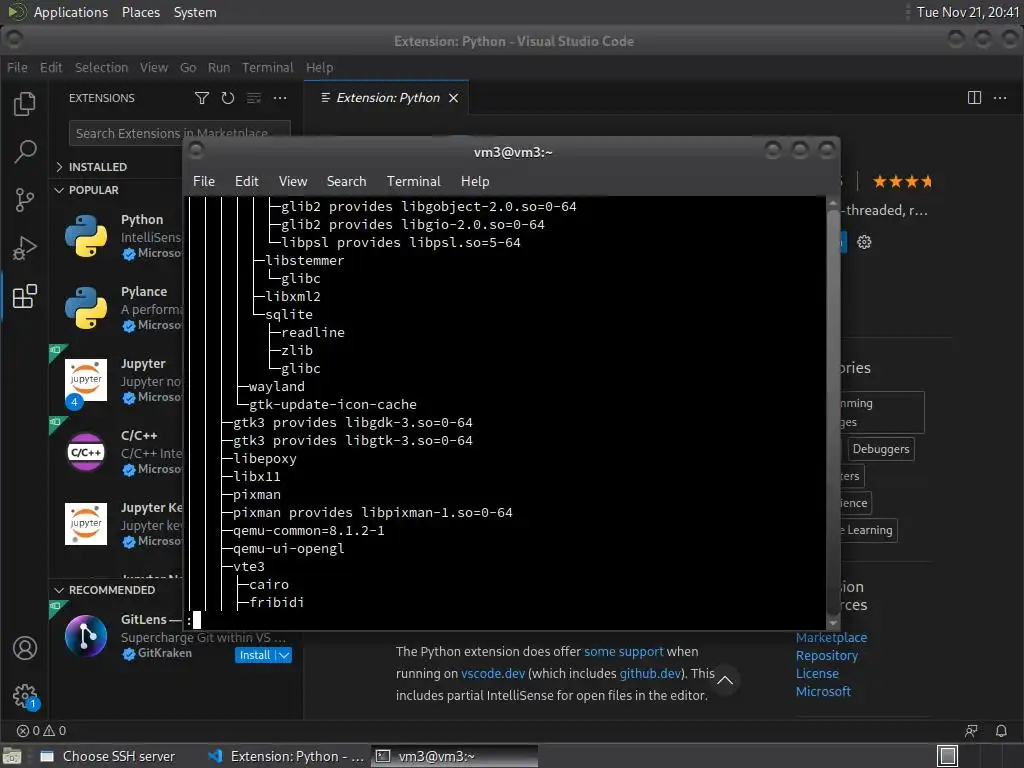Screen dimensions: 1024x768
Task: Click the feedback icon in status bar
Action: coord(971,731)
